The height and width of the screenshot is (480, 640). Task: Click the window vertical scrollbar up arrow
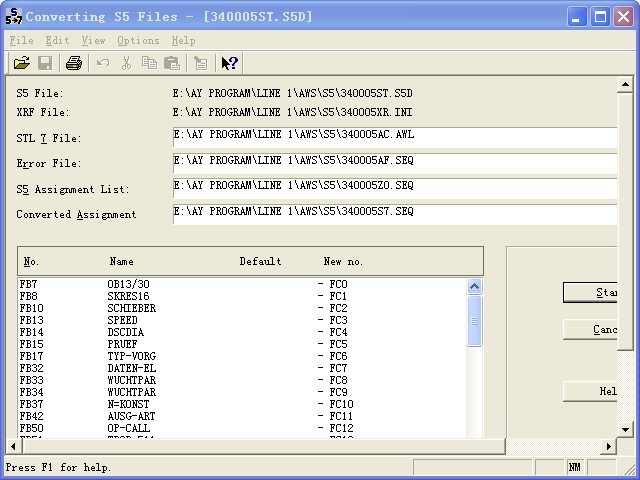(625, 84)
